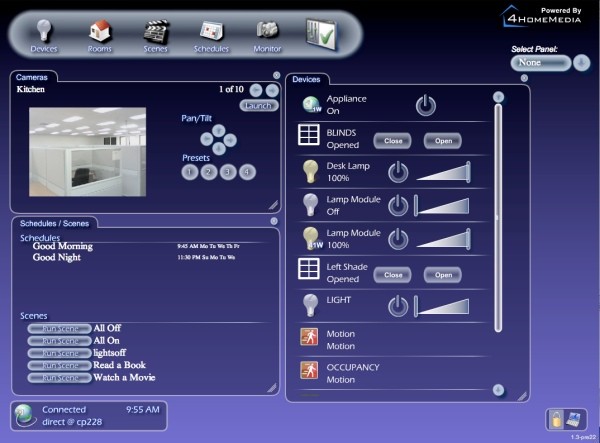Screen dimensions: 600x443
Task: Open the Schedules calendar icon
Action: point(211,31)
